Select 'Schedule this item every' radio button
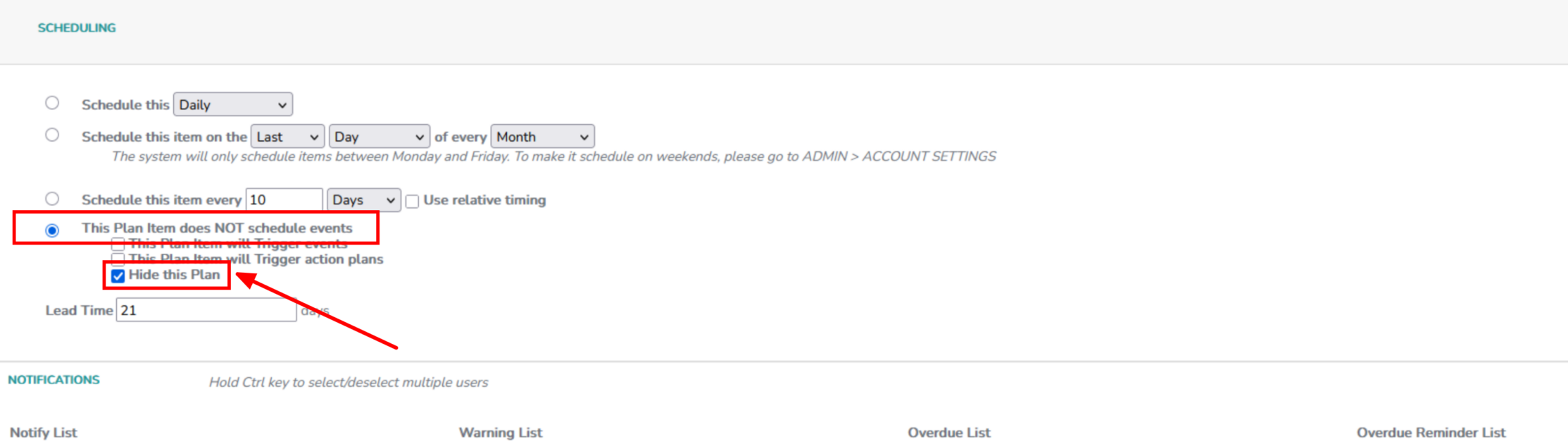1568x444 pixels. (52, 199)
